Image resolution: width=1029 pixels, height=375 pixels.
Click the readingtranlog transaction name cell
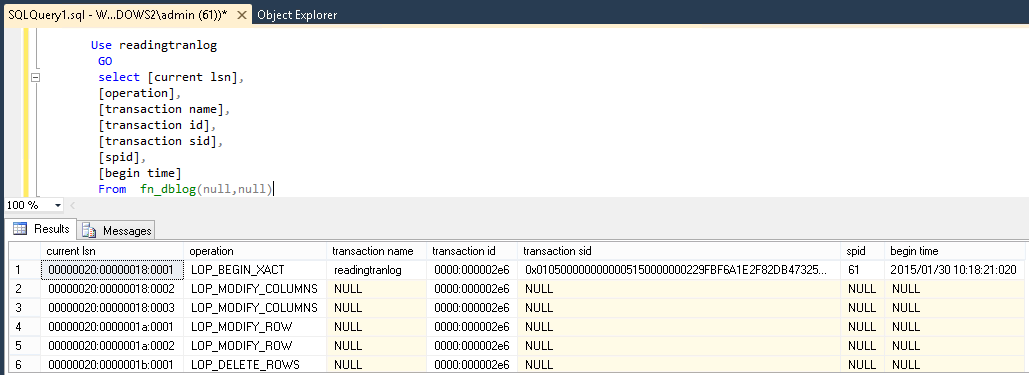377,270
